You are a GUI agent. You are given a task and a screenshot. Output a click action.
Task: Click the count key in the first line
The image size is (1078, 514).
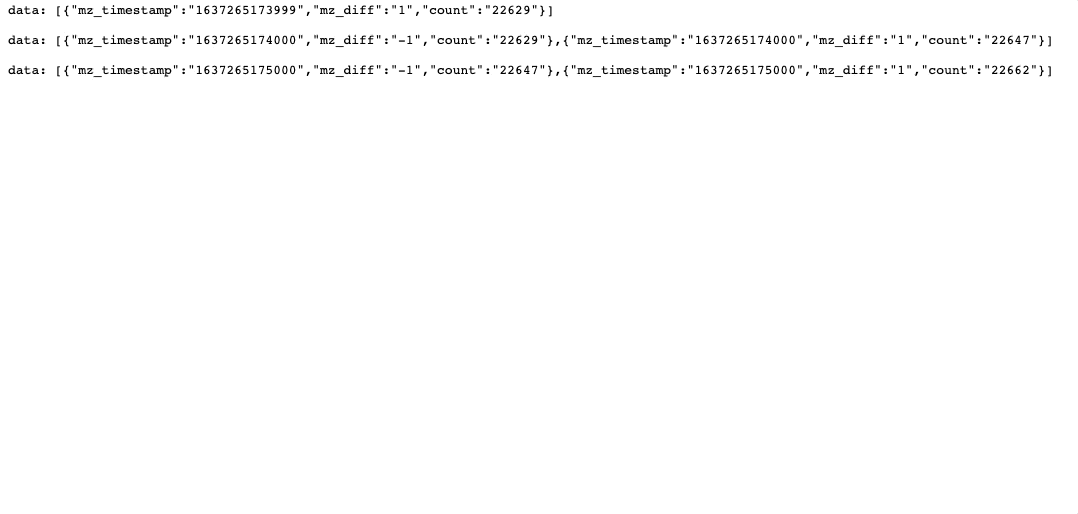click(448, 10)
